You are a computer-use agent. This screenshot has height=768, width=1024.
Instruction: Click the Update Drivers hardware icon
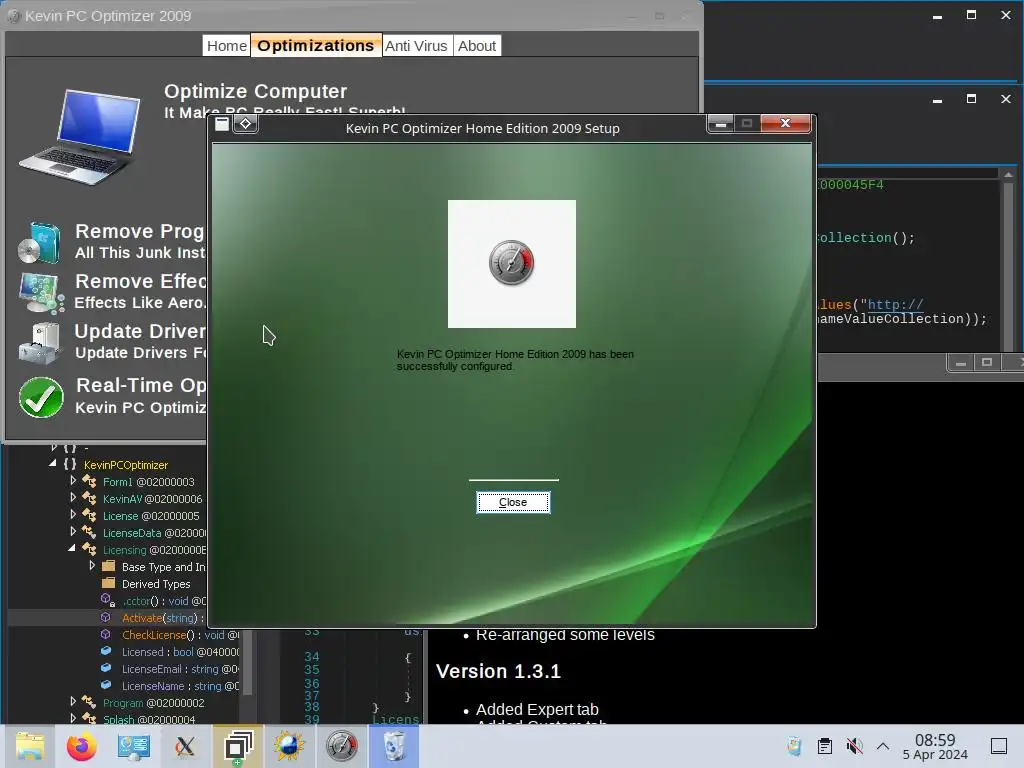[40, 343]
